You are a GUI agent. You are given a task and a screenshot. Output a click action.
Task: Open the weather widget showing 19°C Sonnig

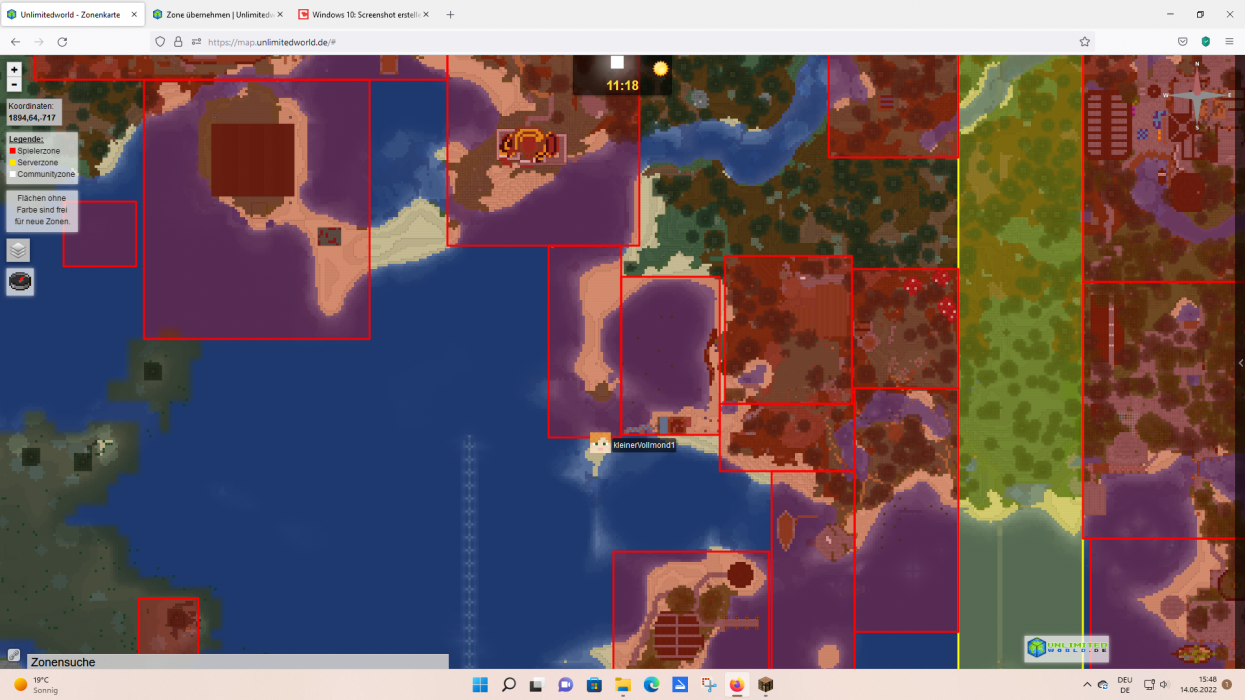(36, 685)
